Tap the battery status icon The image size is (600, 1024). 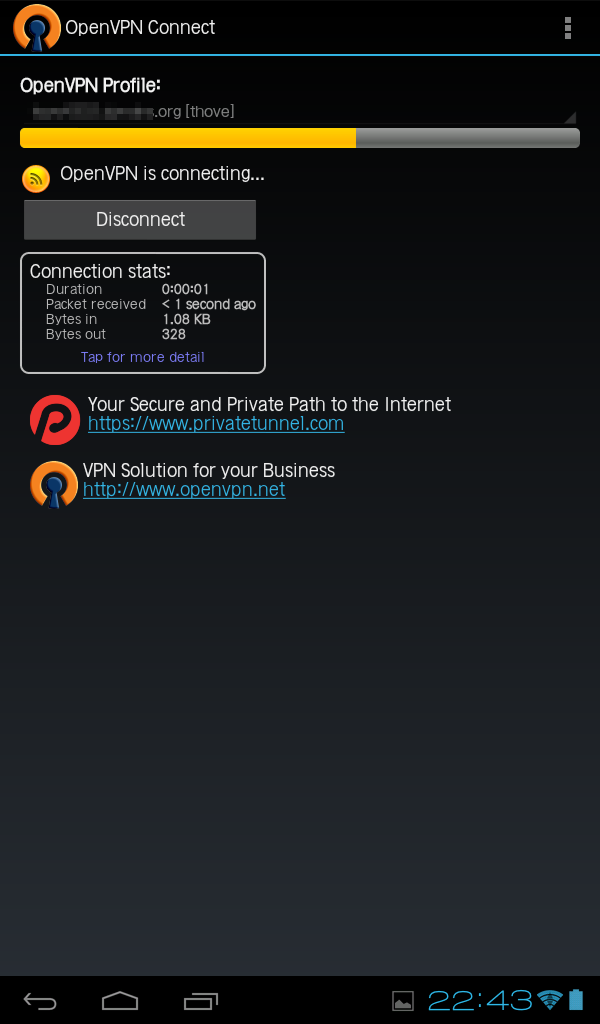pos(575,1000)
